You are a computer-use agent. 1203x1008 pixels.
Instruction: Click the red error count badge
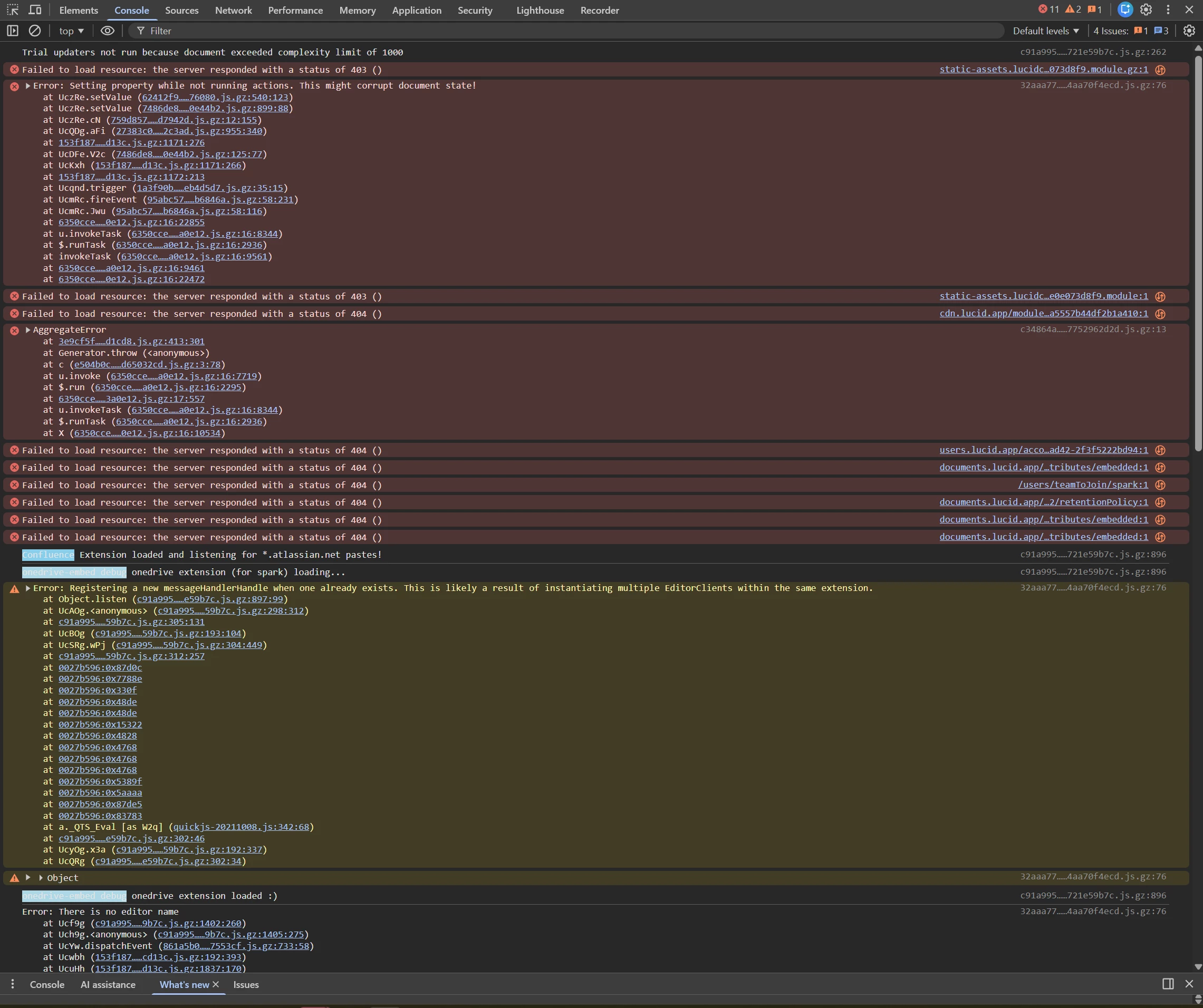(1048, 9)
